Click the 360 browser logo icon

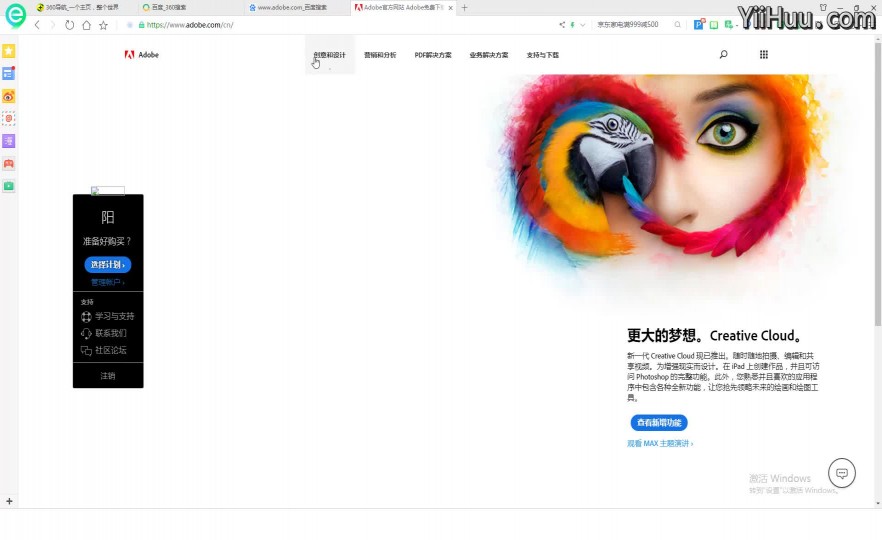(16, 15)
